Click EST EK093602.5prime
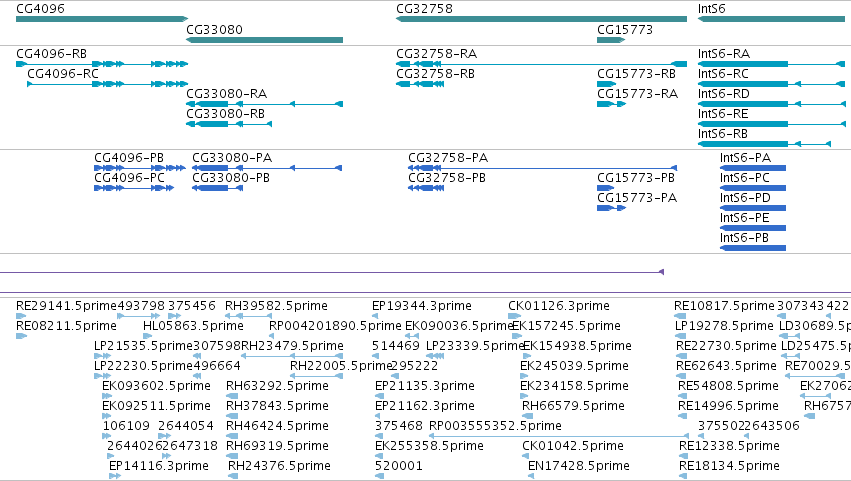 [x=106, y=396]
